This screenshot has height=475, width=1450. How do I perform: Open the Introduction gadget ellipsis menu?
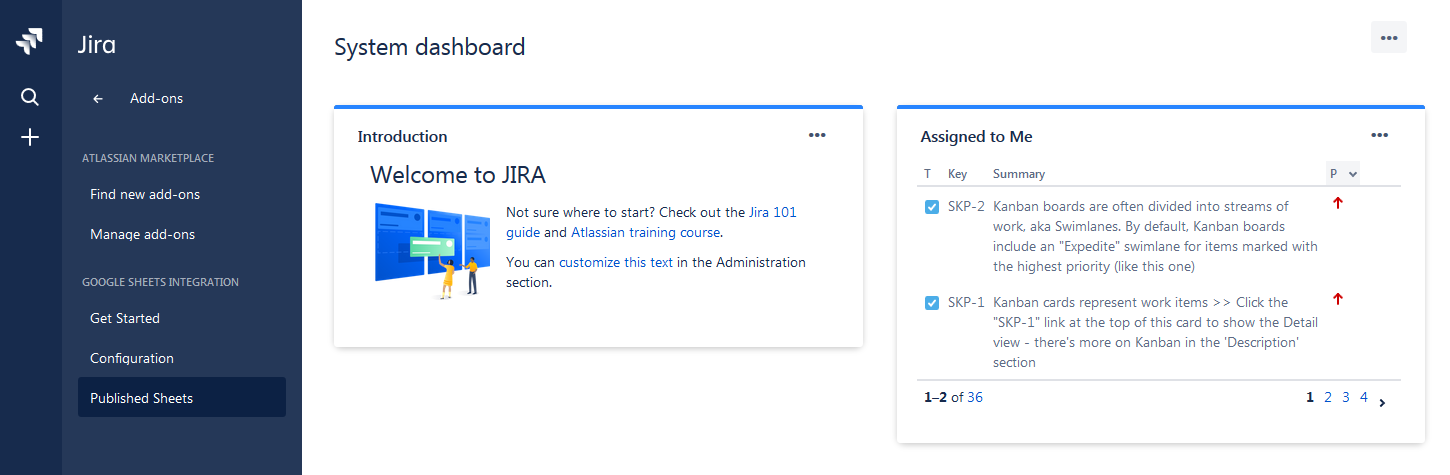pos(817,135)
